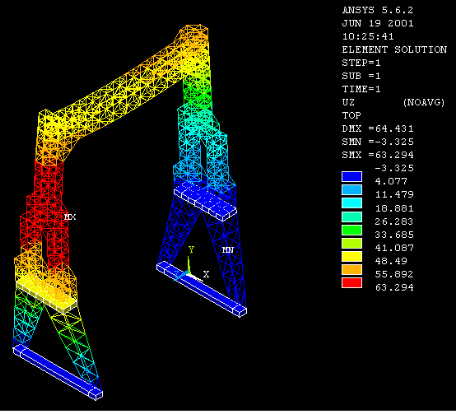Click the yellow legend color swatch
This screenshot has height=411, width=456.
click(352, 256)
